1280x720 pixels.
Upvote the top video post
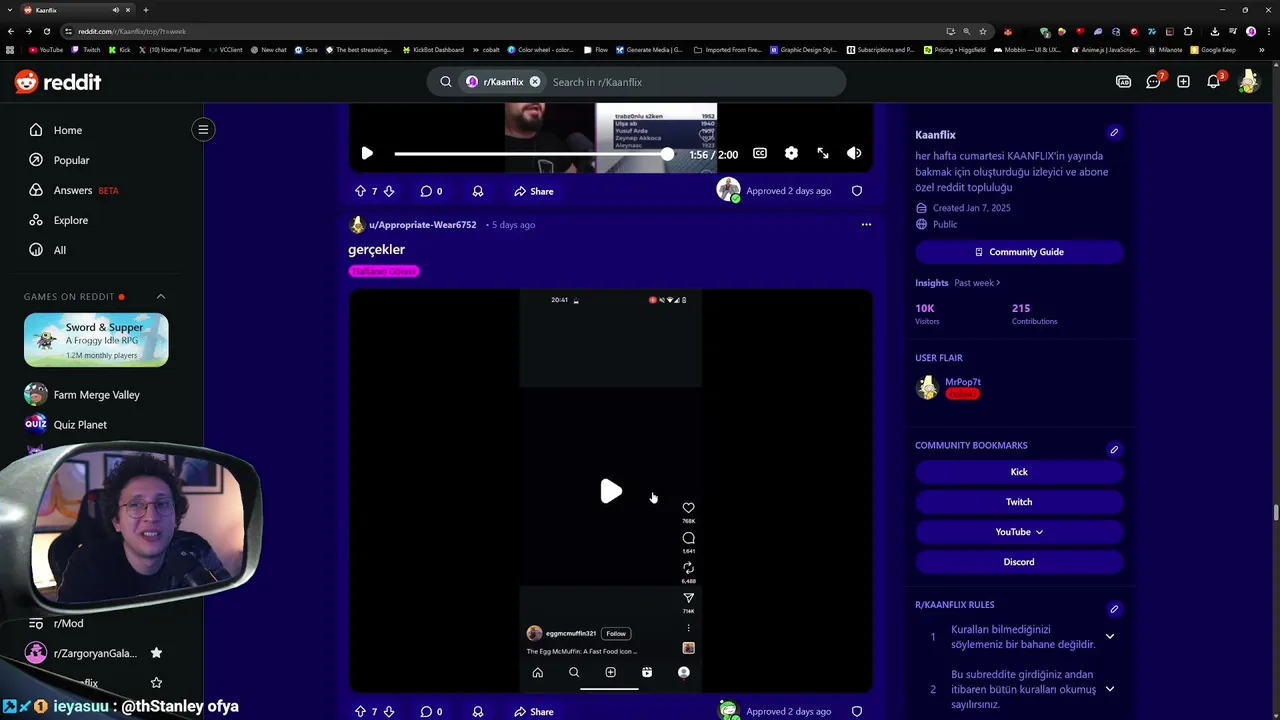[x=360, y=191]
